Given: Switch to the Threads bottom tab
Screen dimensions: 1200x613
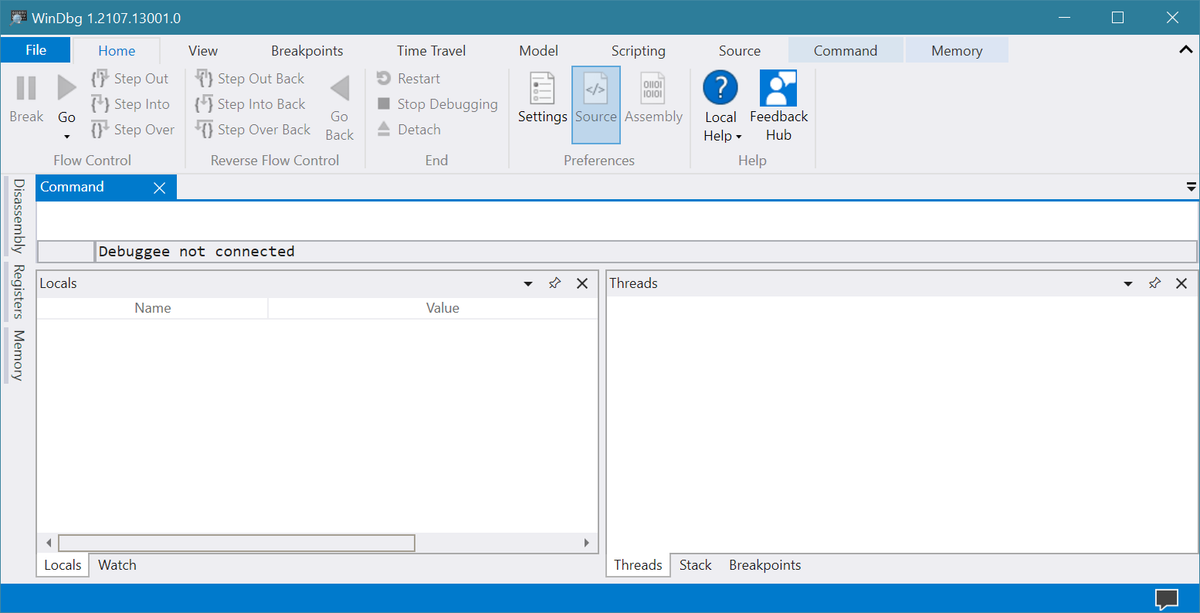Looking at the screenshot, I should pos(638,565).
